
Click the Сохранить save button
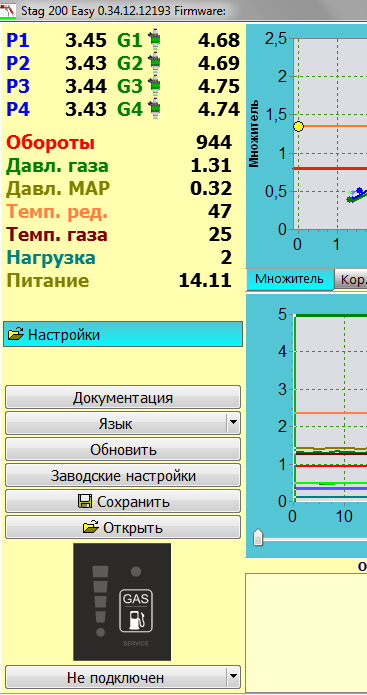coord(123,501)
